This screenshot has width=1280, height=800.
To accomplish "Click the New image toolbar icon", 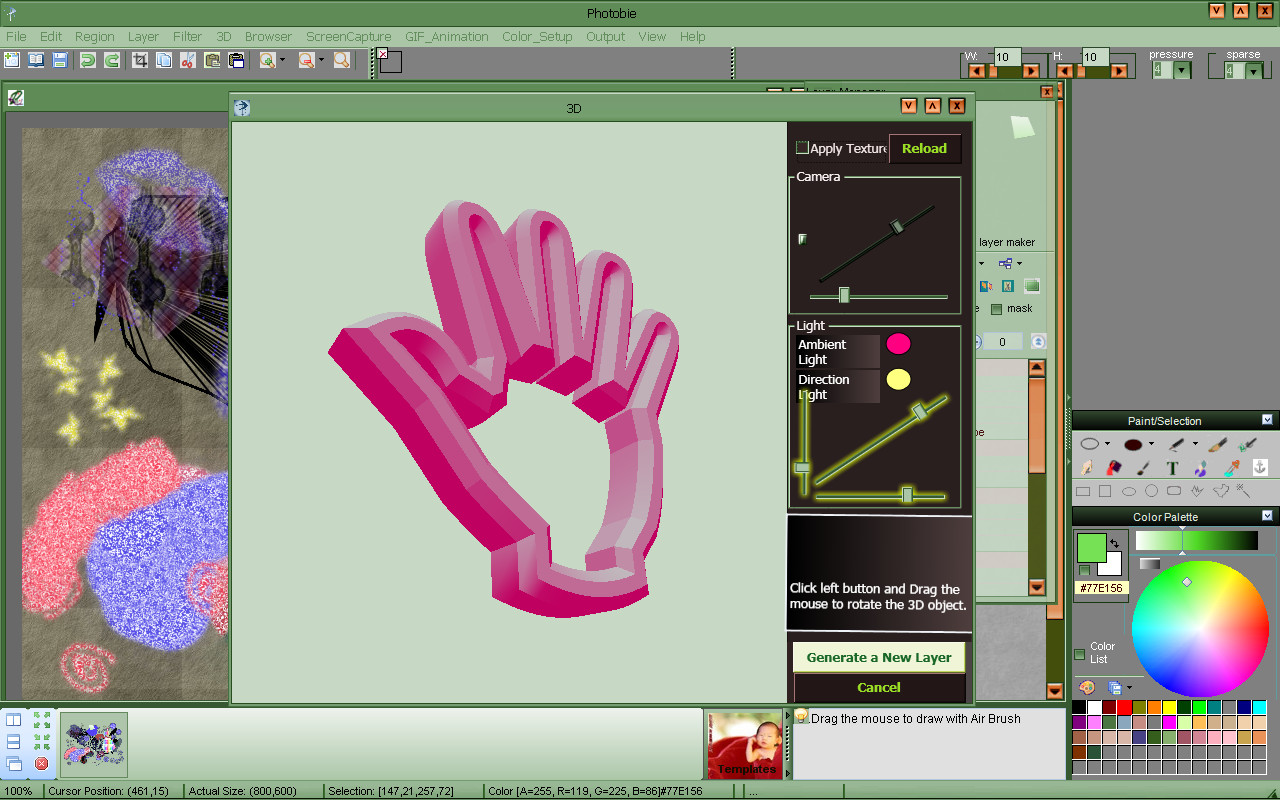I will tap(12, 60).
